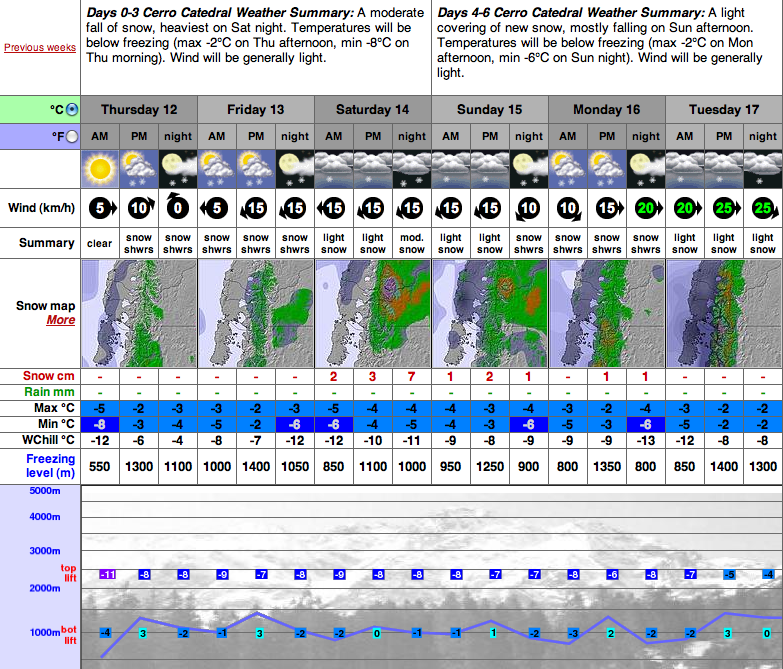Select the Thursday 12 day header
The image size is (783, 669).
[x=139, y=109]
